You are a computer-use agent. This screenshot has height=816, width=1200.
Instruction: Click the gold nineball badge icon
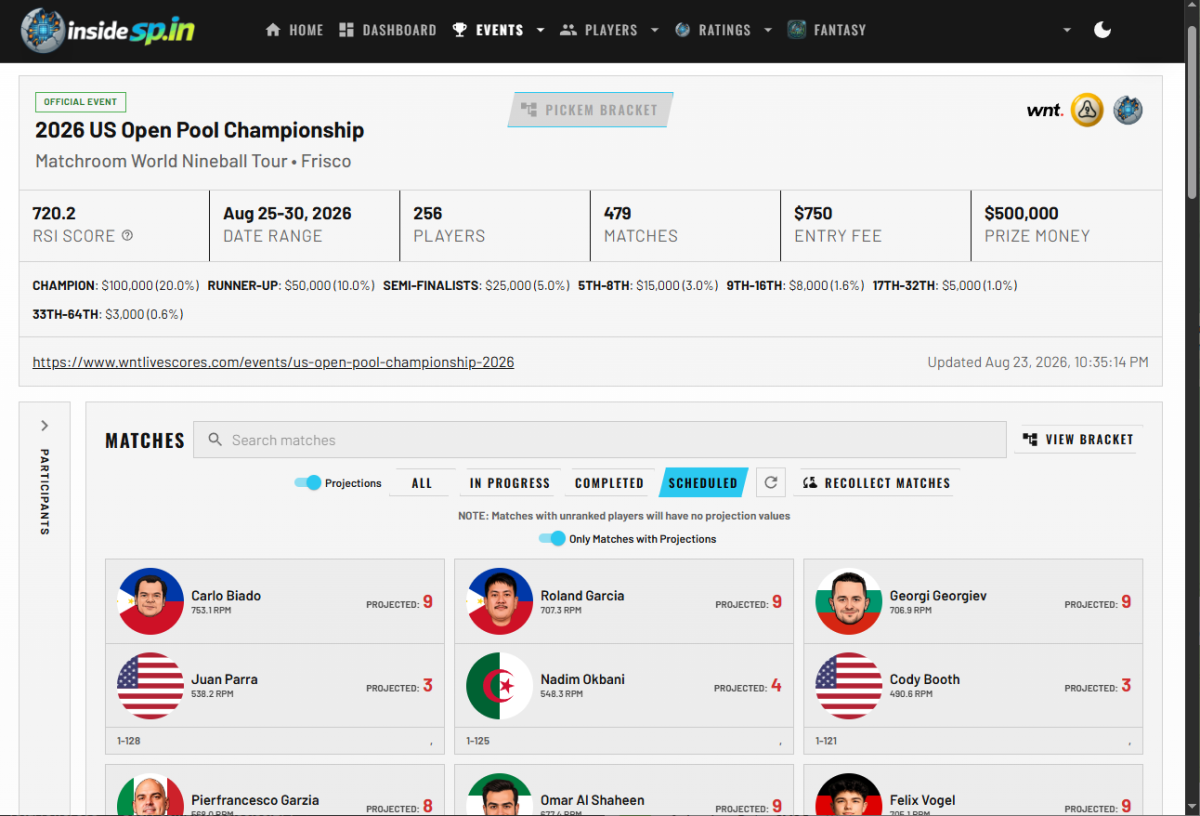click(1087, 110)
